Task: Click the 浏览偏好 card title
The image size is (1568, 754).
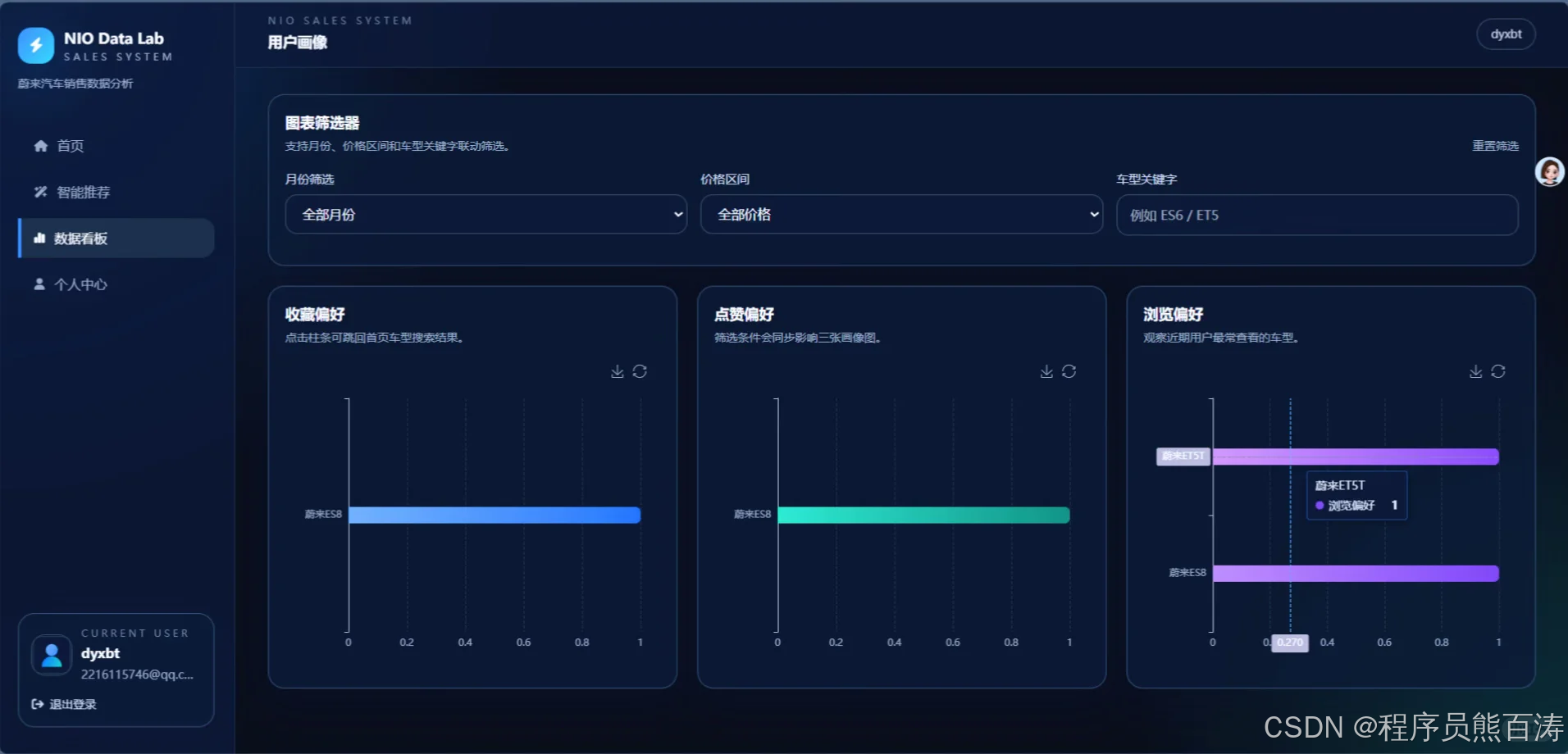Action: pos(1173,315)
